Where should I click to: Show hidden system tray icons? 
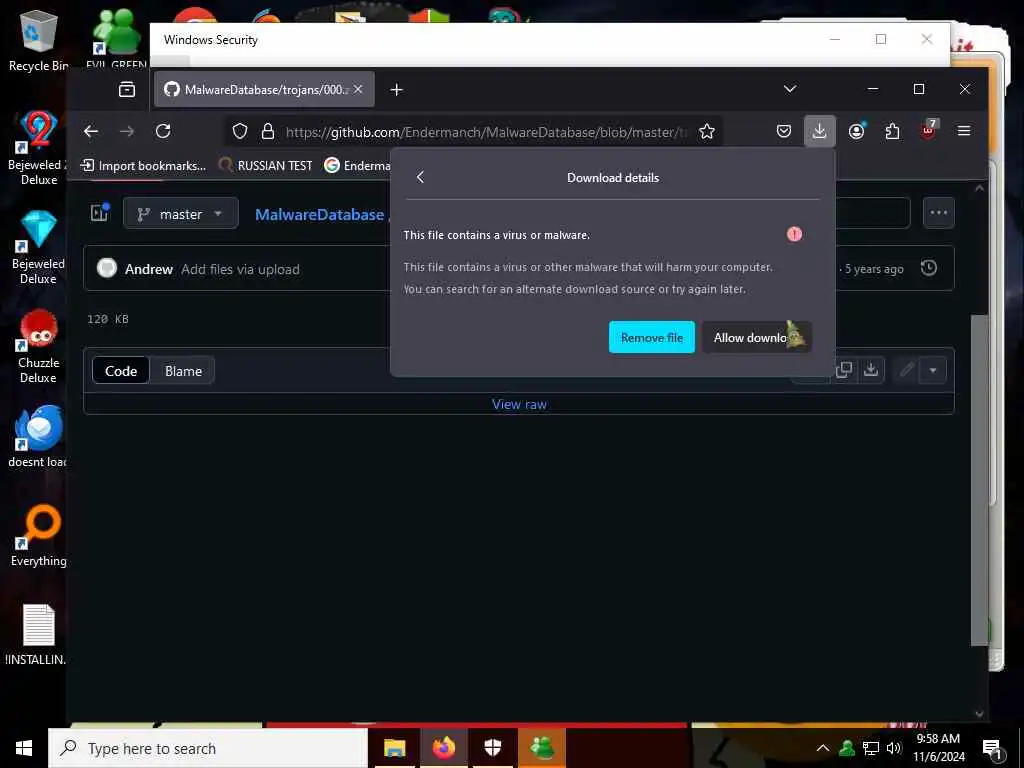pos(823,748)
